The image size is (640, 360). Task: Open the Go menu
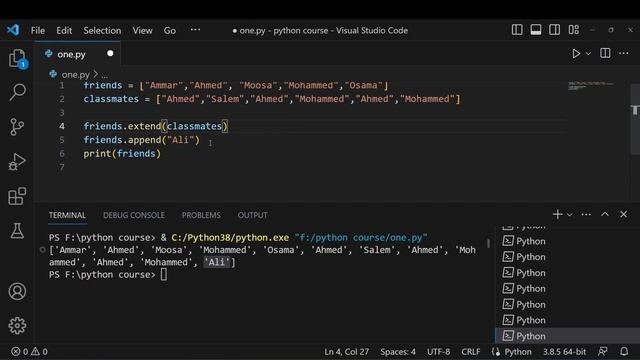pyautogui.click(x=170, y=31)
